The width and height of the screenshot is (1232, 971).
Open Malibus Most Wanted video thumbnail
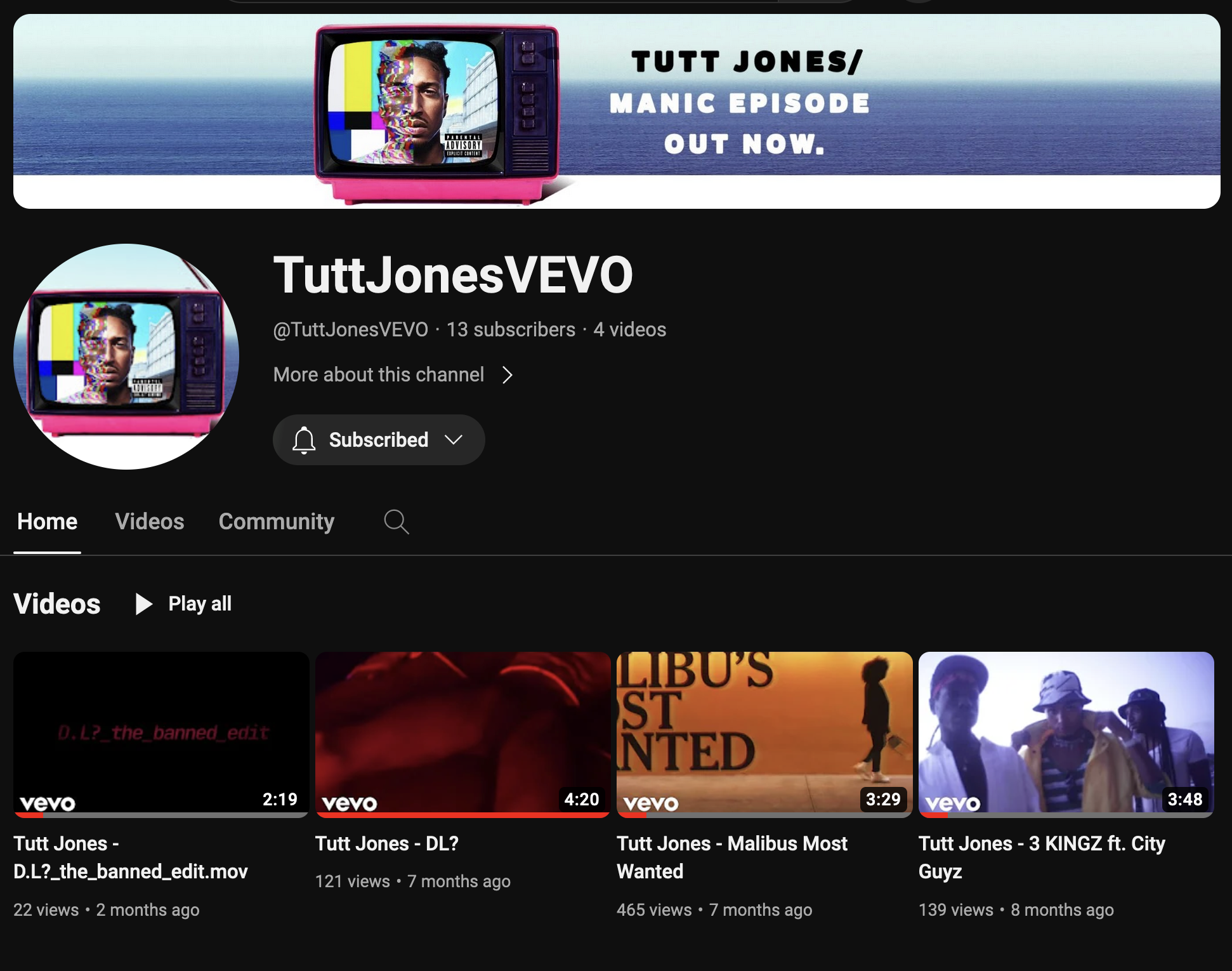point(764,730)
